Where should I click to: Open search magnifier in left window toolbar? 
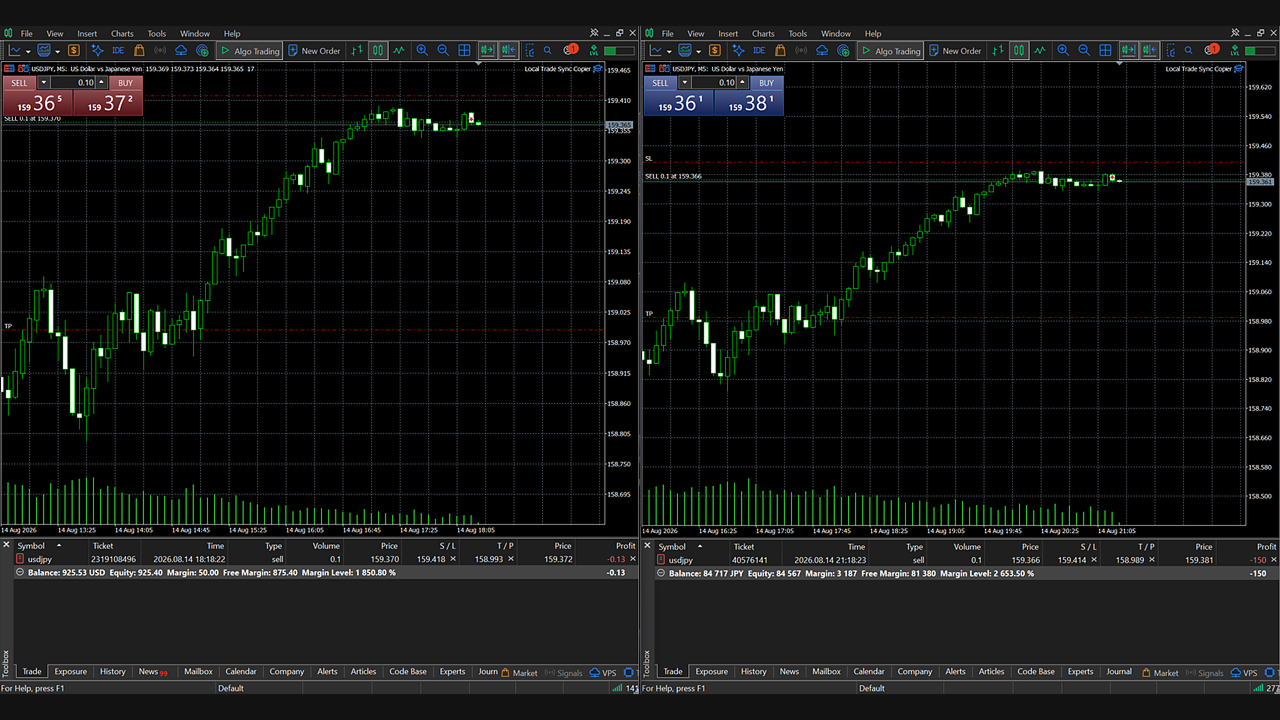548,50
